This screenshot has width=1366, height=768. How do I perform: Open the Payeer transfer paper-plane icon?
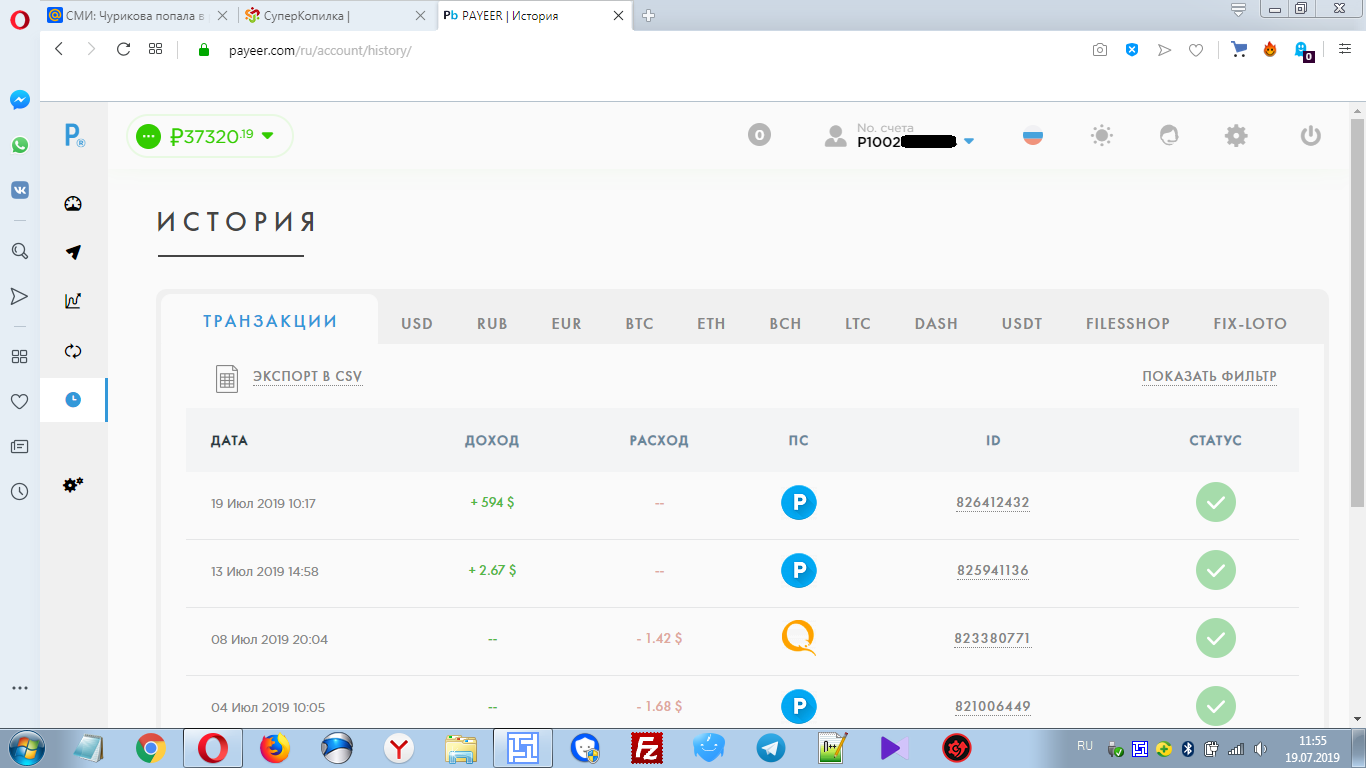(73, 252)
